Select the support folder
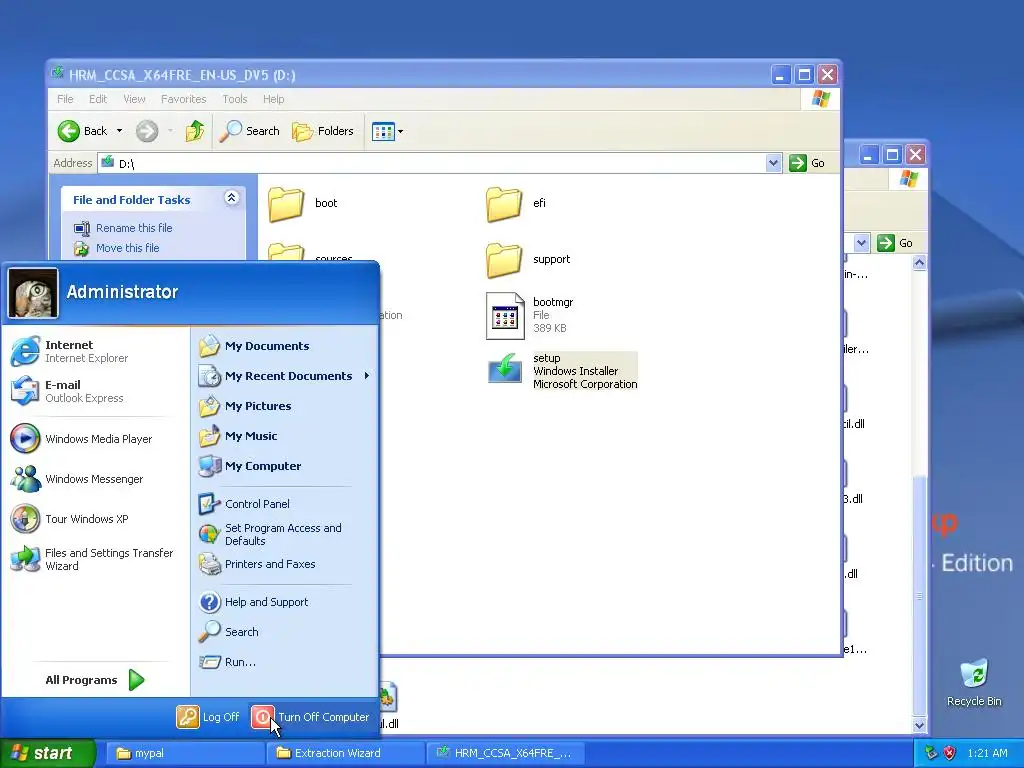This screenshot has height=768, width=1024. (528, 259)
